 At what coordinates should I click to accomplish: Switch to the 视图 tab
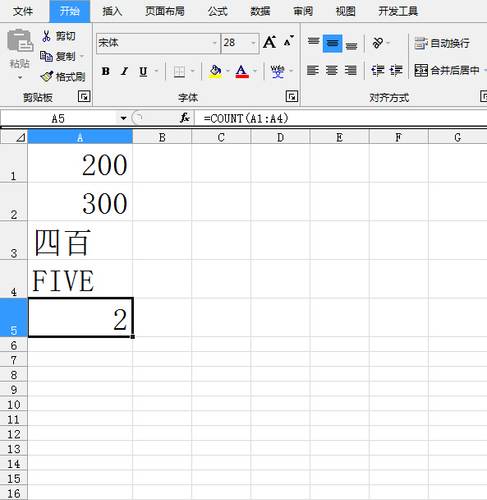click(x=346, y=11)
